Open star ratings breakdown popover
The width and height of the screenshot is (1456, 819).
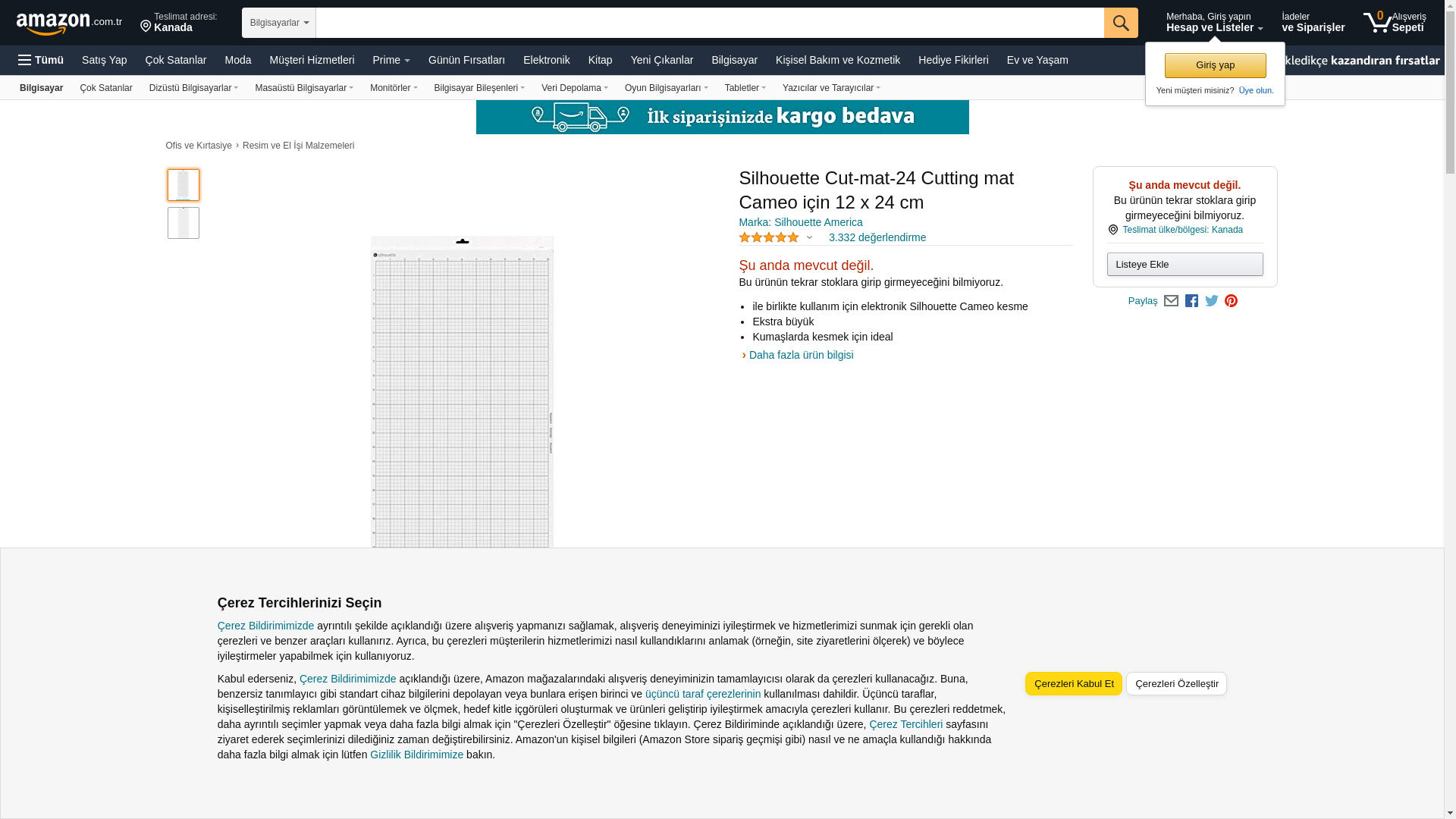pyautogui.click(x=775, y=237)
